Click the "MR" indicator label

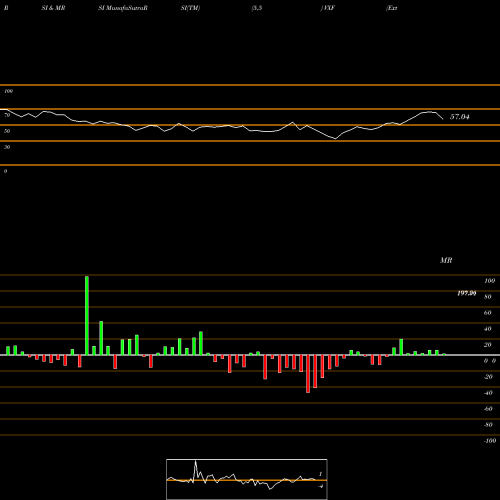click(446, 260)
